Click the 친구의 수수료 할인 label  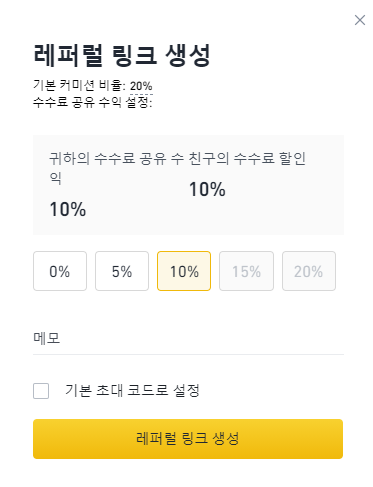tap(247, 158)
